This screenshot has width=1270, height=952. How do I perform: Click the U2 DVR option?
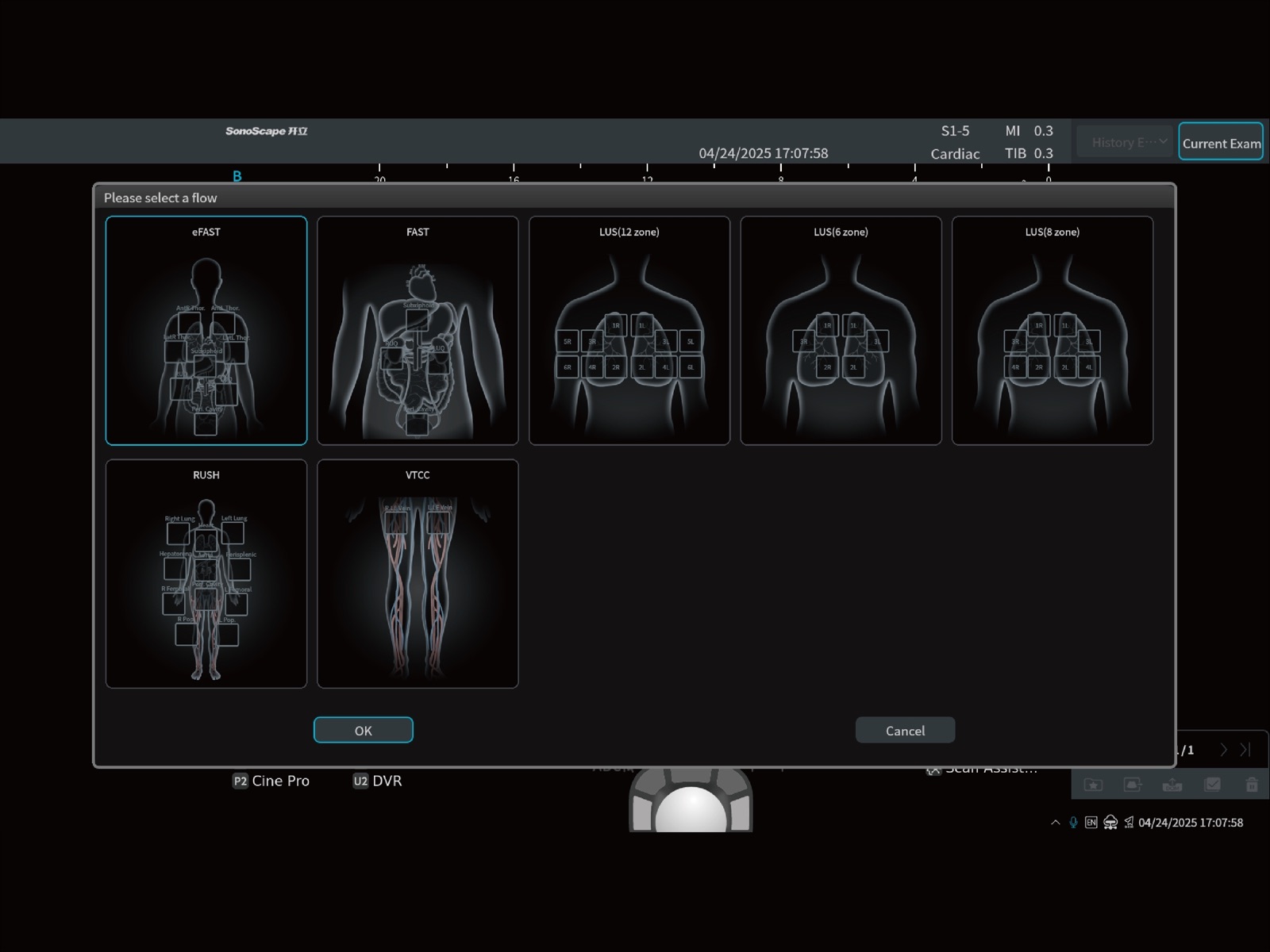[377, 781]
